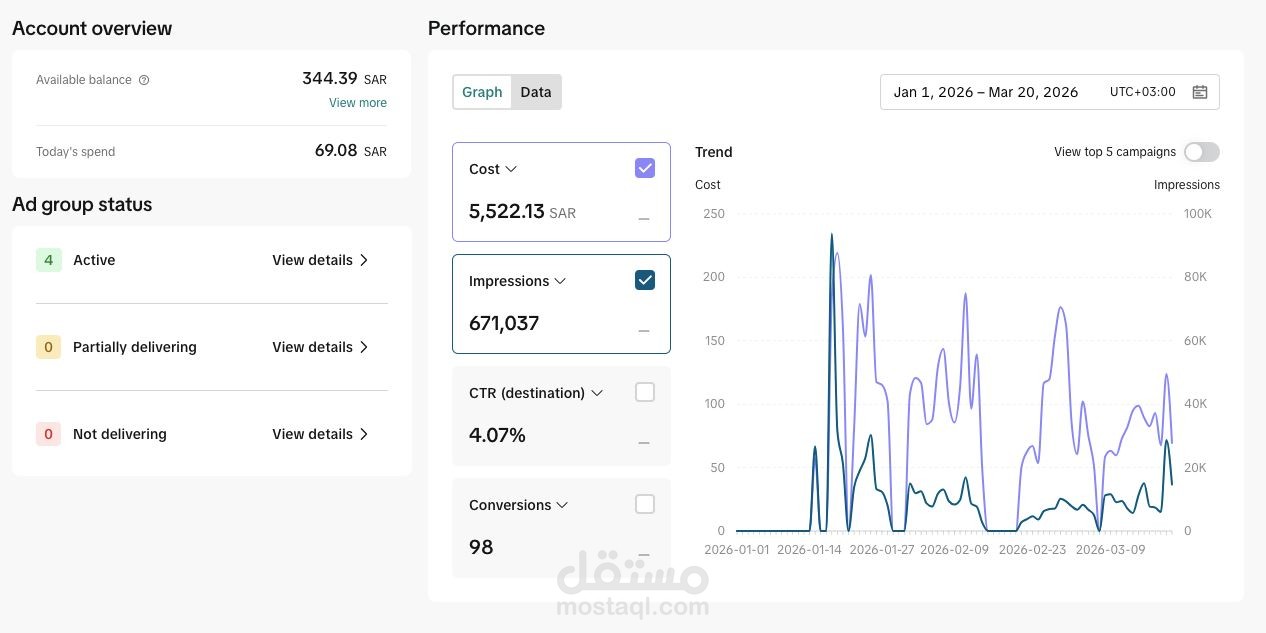Open the calendar icon in date range
1266x633 pixels.
pos(1200,92)
